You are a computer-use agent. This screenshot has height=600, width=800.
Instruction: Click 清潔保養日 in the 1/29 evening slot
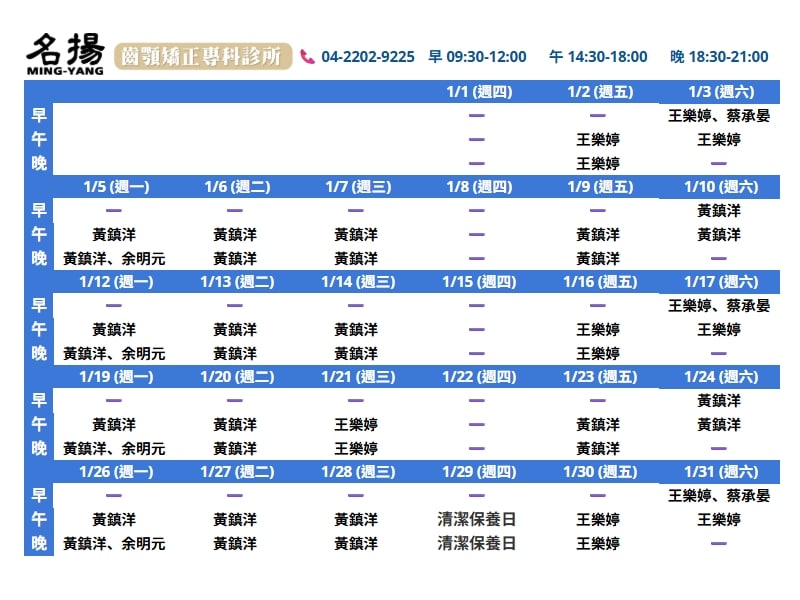tap(477, 544)
